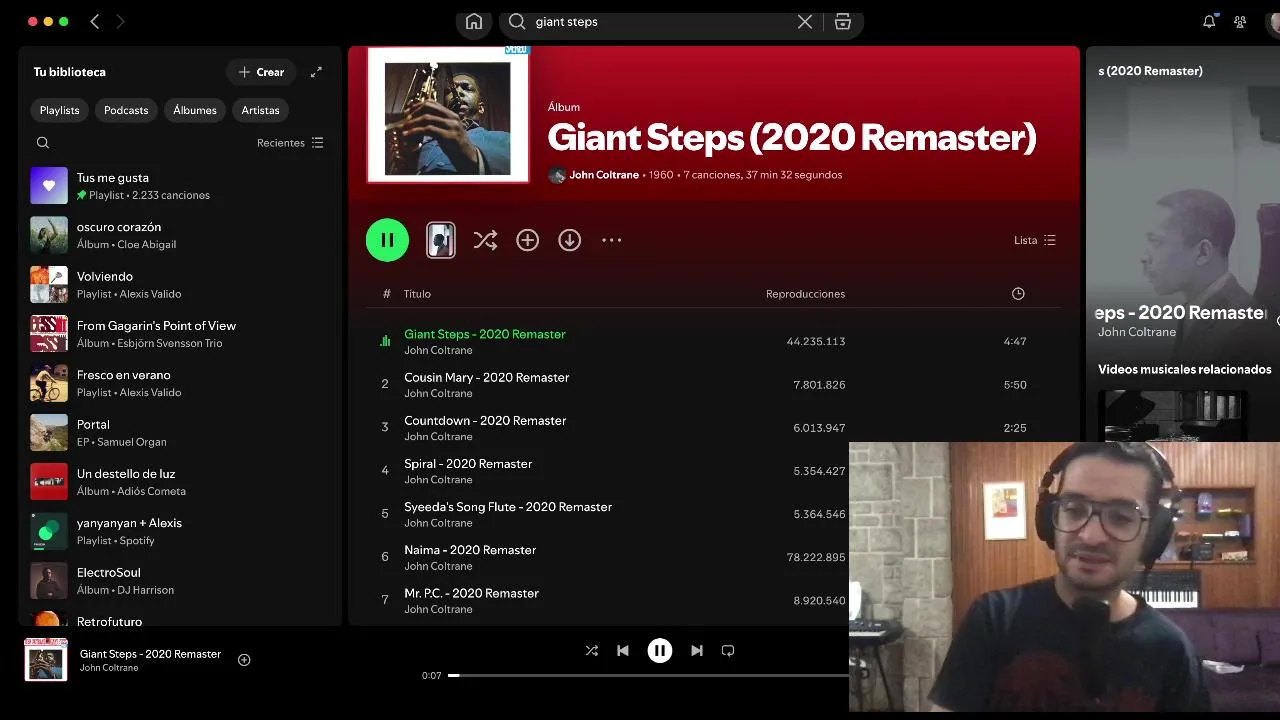The width and height of the screenshot is (1280, 720).
Task: Open Browse icon beside search bar
Action: click(x=843, y=22)
